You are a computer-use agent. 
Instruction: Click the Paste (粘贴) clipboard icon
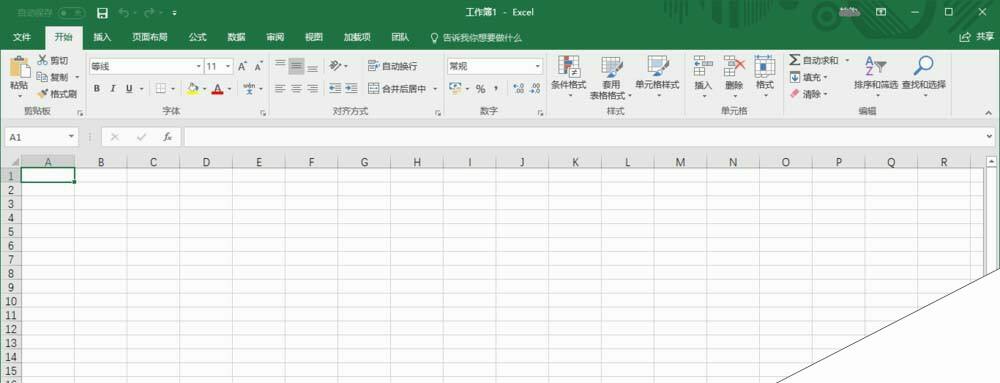(19, 68)
